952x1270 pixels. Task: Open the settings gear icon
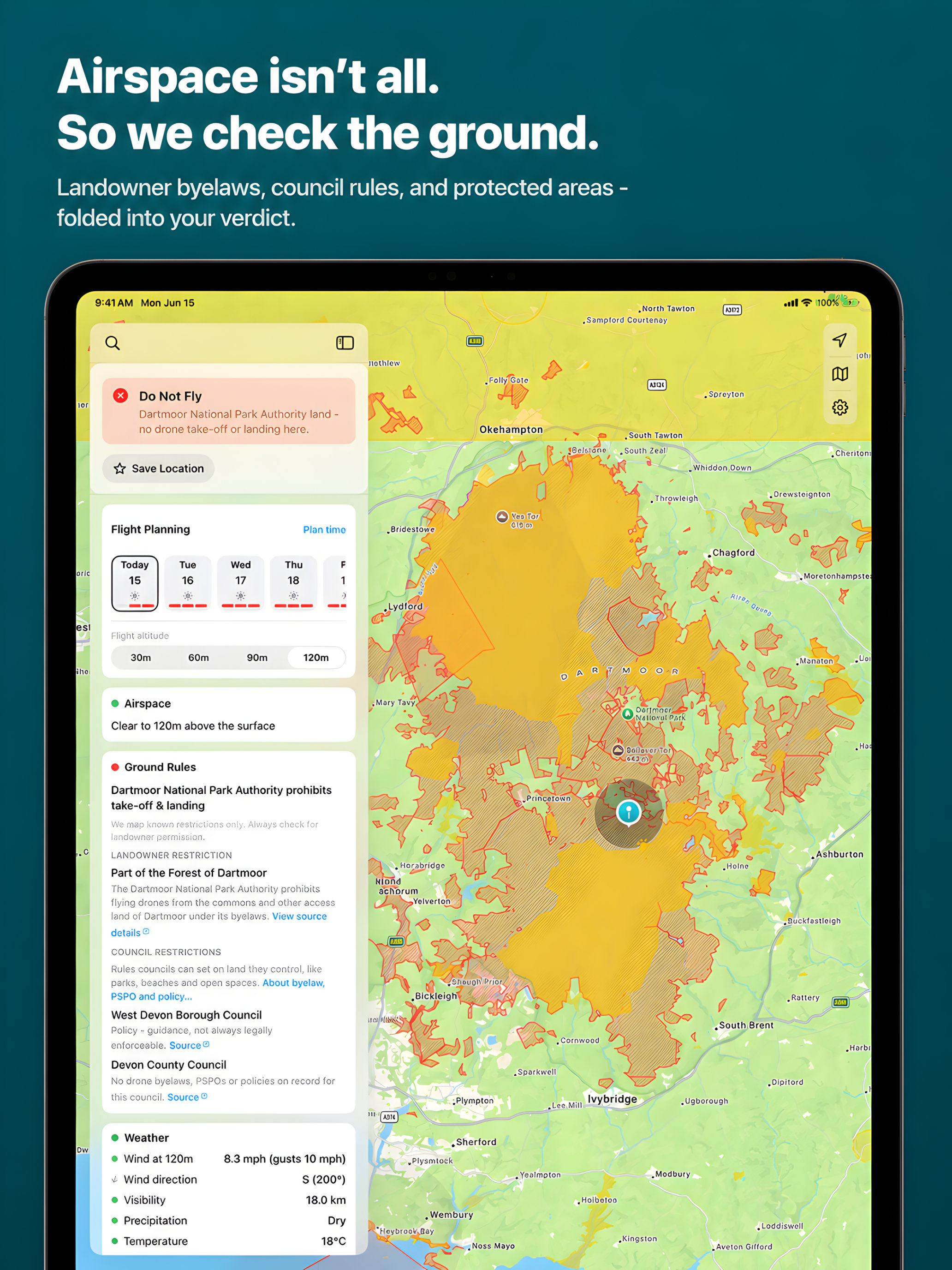point(839,407)
